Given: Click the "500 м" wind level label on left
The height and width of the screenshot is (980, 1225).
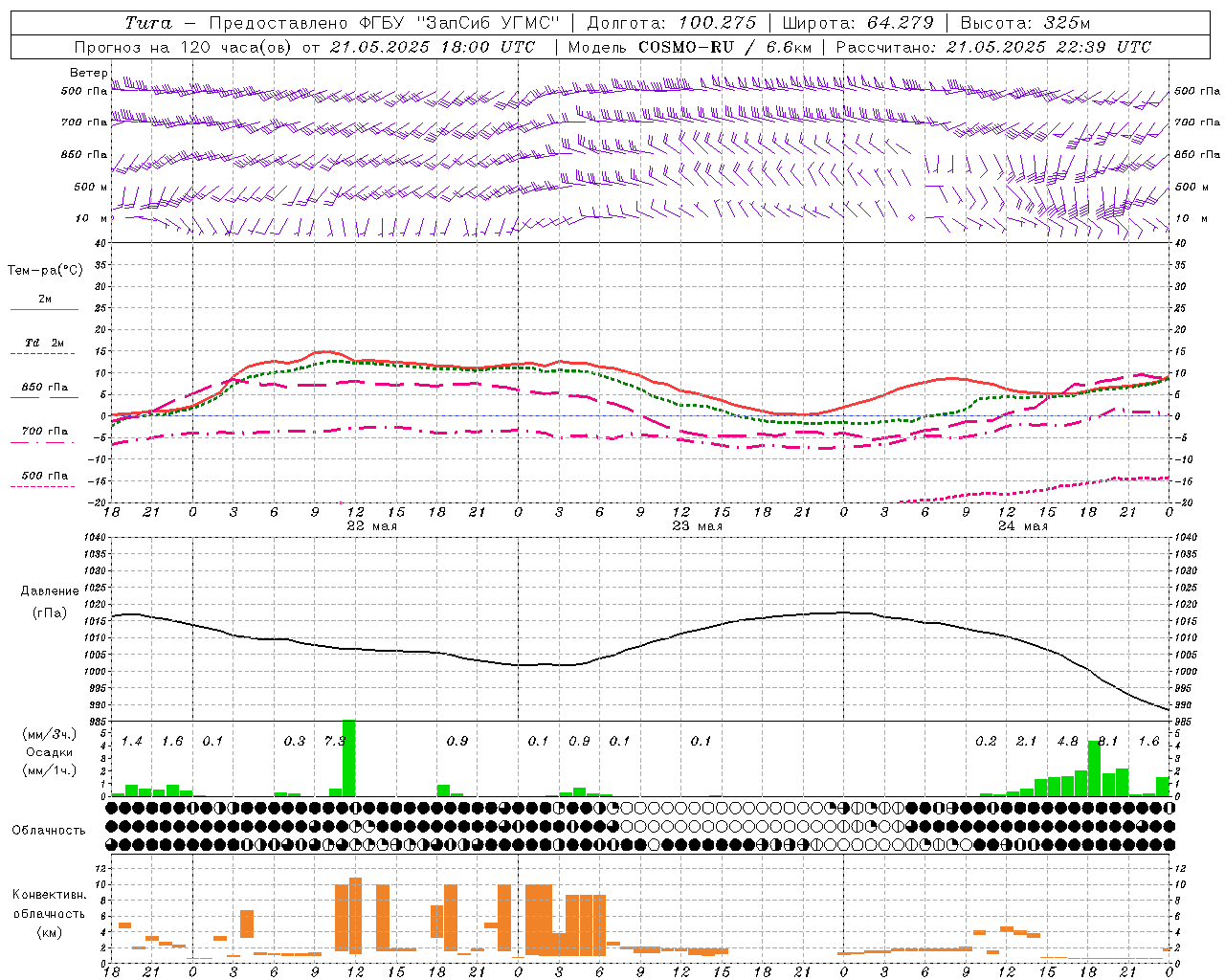Looking at the screenshot, I should (x=91, y=187).
